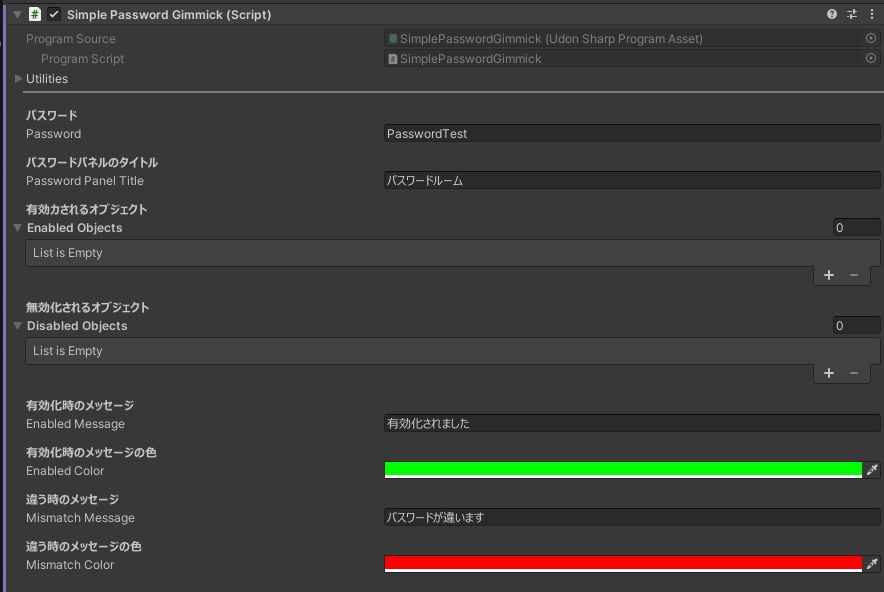This screenshot has width=884, height=592.
Task: Toggle Simple Password Gimmick enabled checkbox
Action: click(x=54, y=14)
